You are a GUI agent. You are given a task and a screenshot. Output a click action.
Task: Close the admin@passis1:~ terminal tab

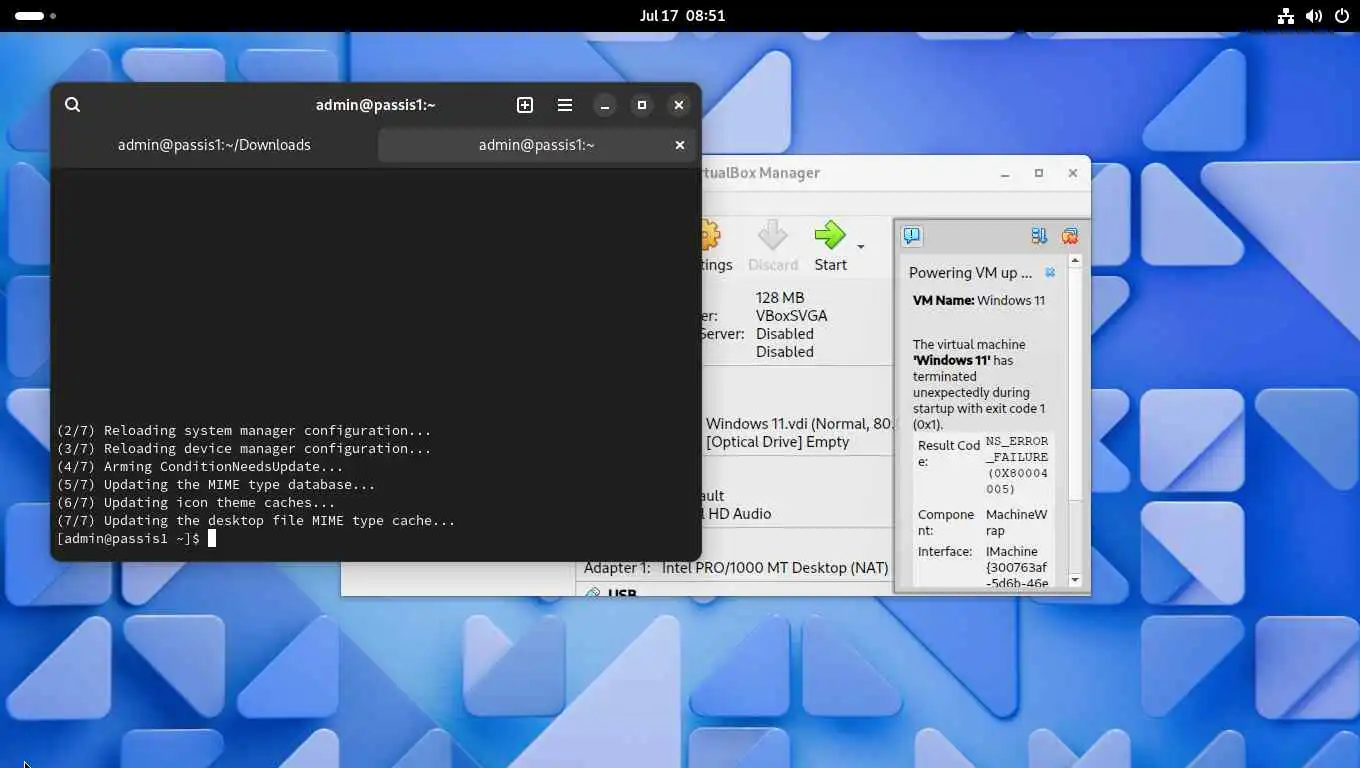680,145
